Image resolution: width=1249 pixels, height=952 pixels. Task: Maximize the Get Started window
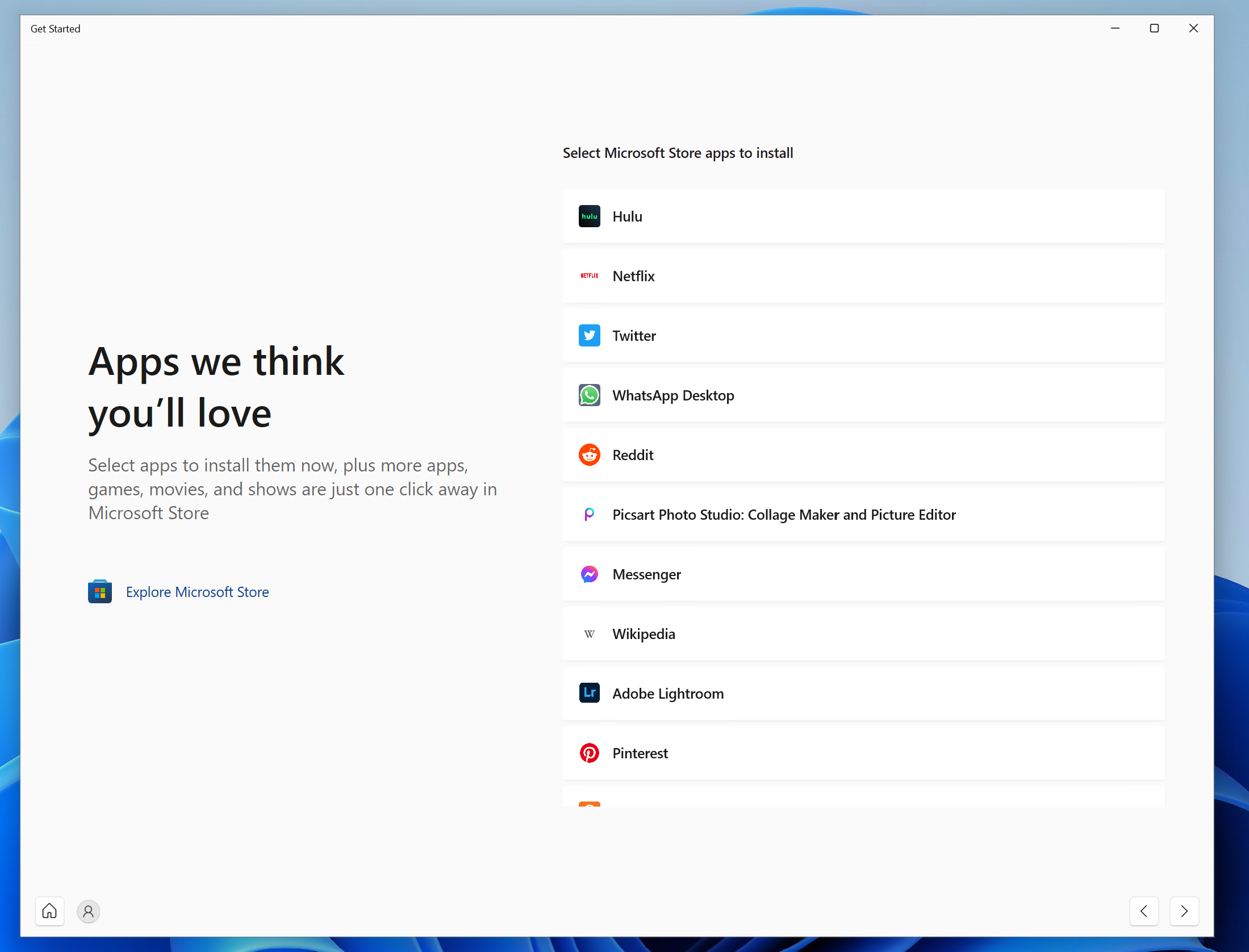pyautogui.click(x=1154, y=28)
